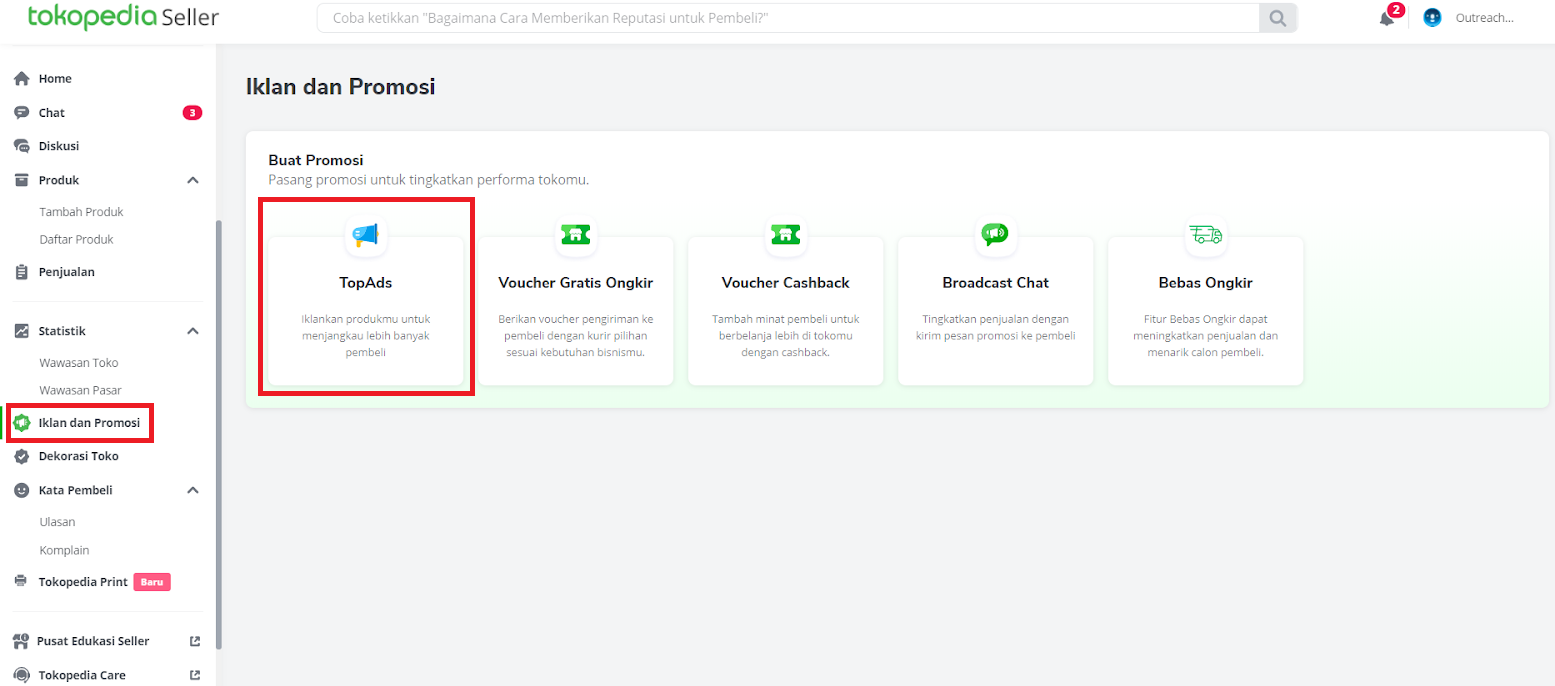Click the Dekorasi Toko badge icon
Viewport: 1555px width, 686px height.
click(x=21, y=456)
